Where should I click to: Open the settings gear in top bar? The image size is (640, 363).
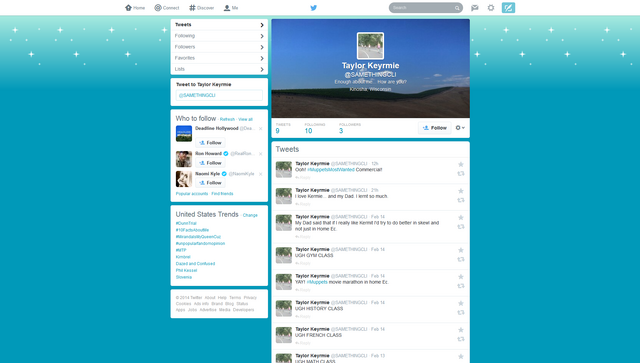point(491,8)
